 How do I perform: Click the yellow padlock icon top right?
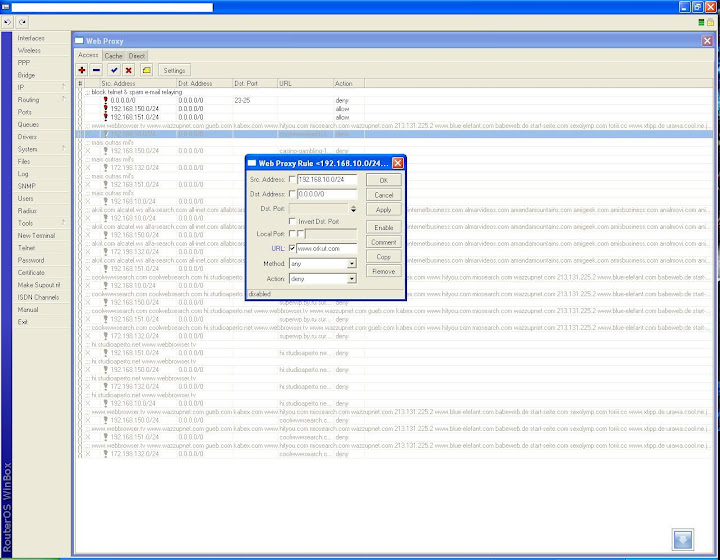tap(711, 22)
